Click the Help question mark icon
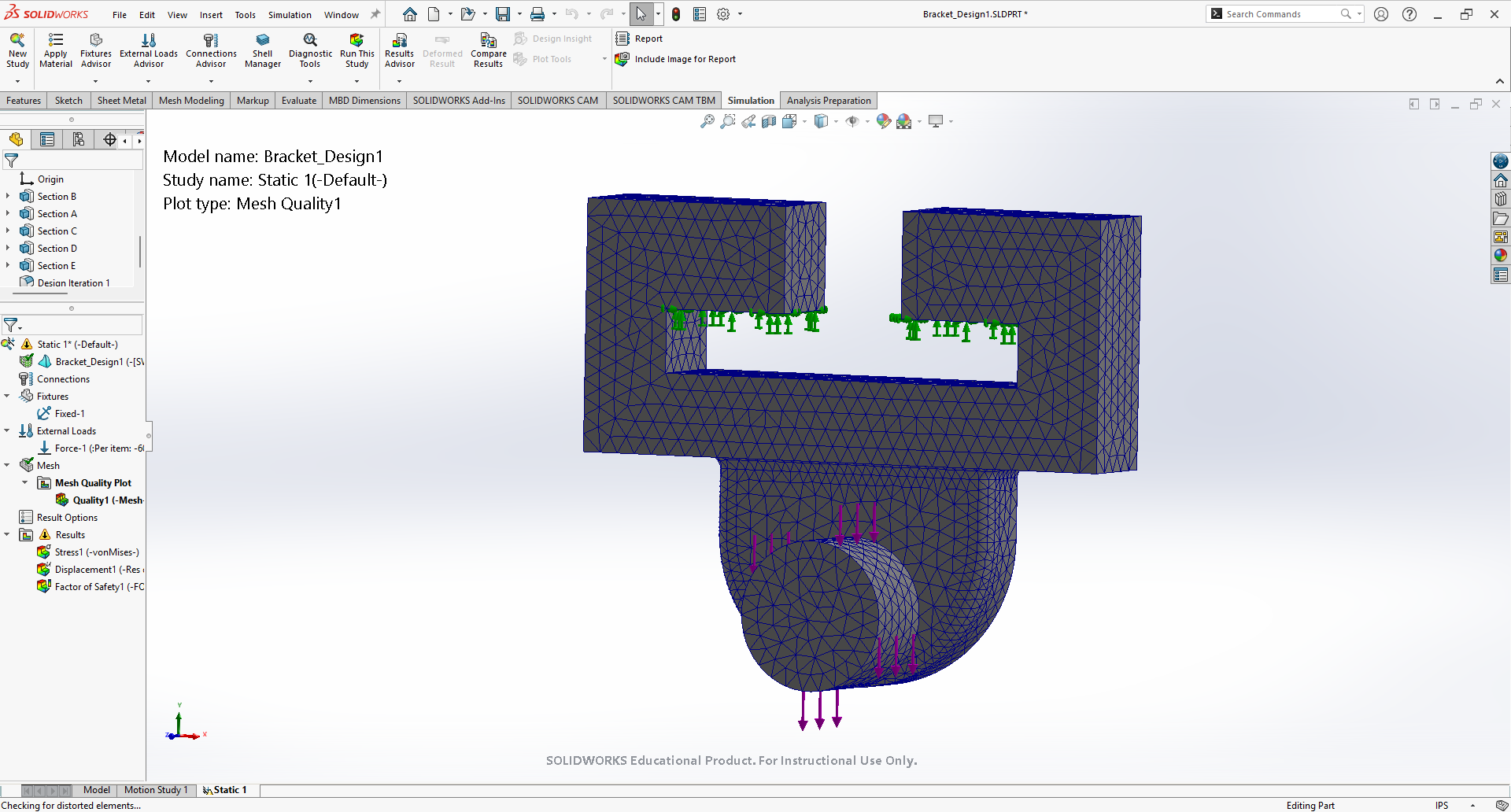The width and height of the screenshot is (1511, 812). click(x=1409, y=14)
